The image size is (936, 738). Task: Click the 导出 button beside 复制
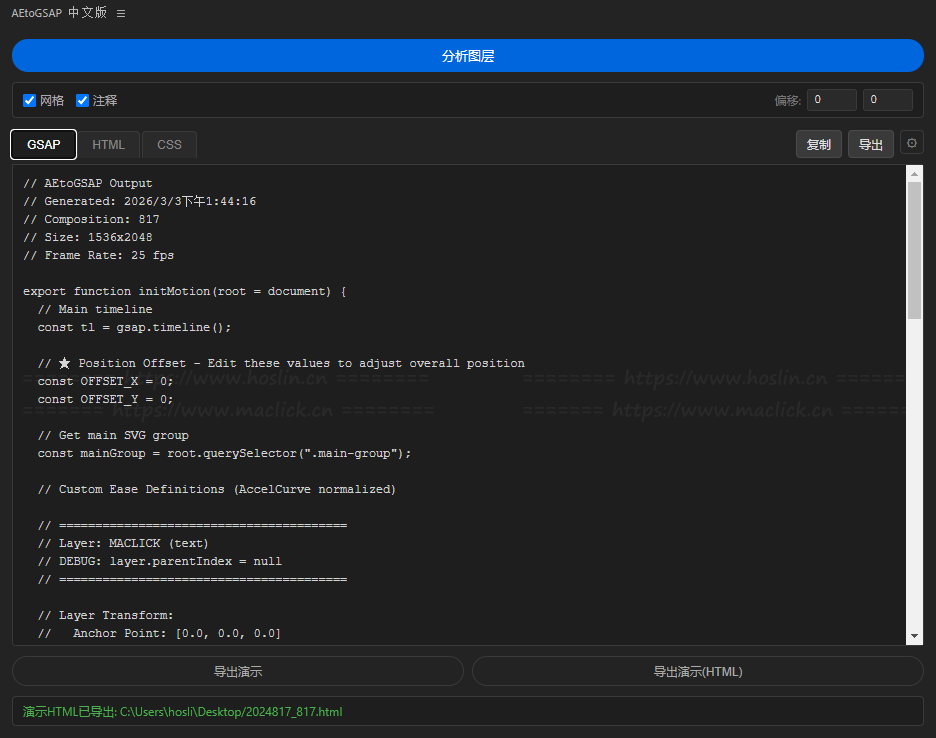coord(870,145)
